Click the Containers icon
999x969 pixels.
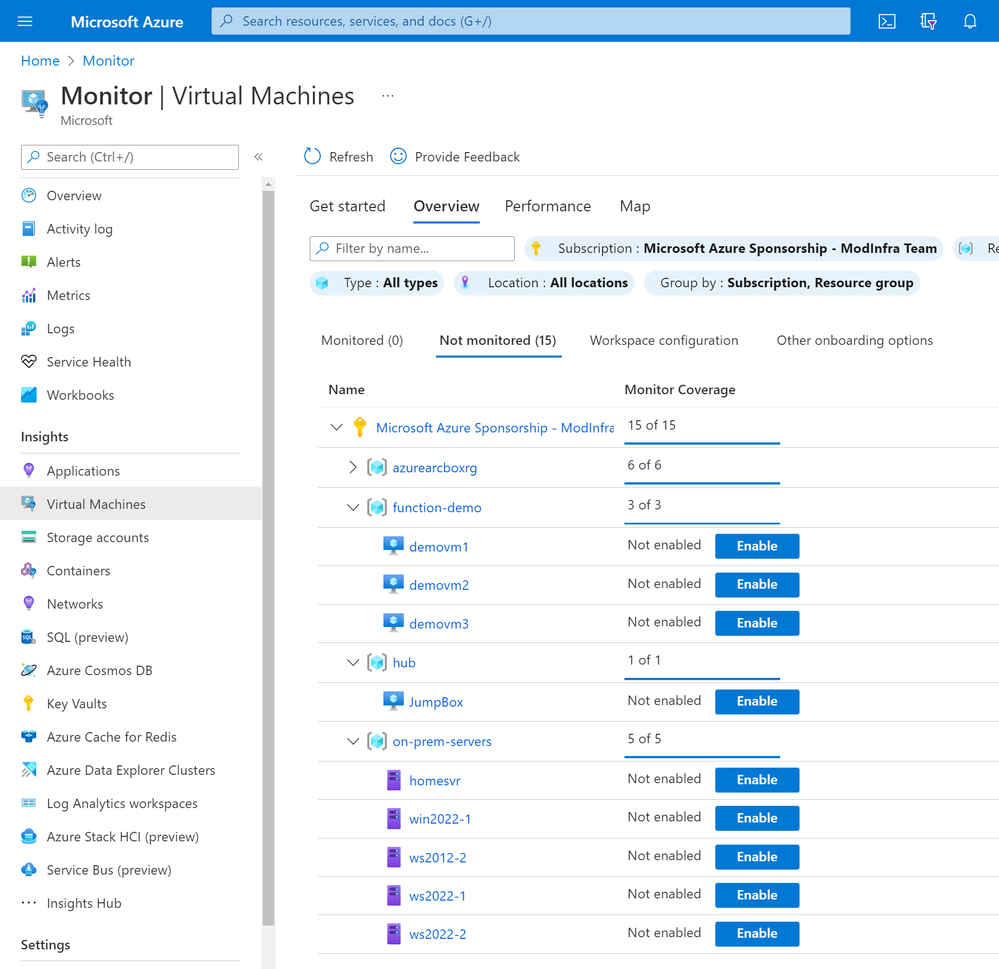[29, 570]
